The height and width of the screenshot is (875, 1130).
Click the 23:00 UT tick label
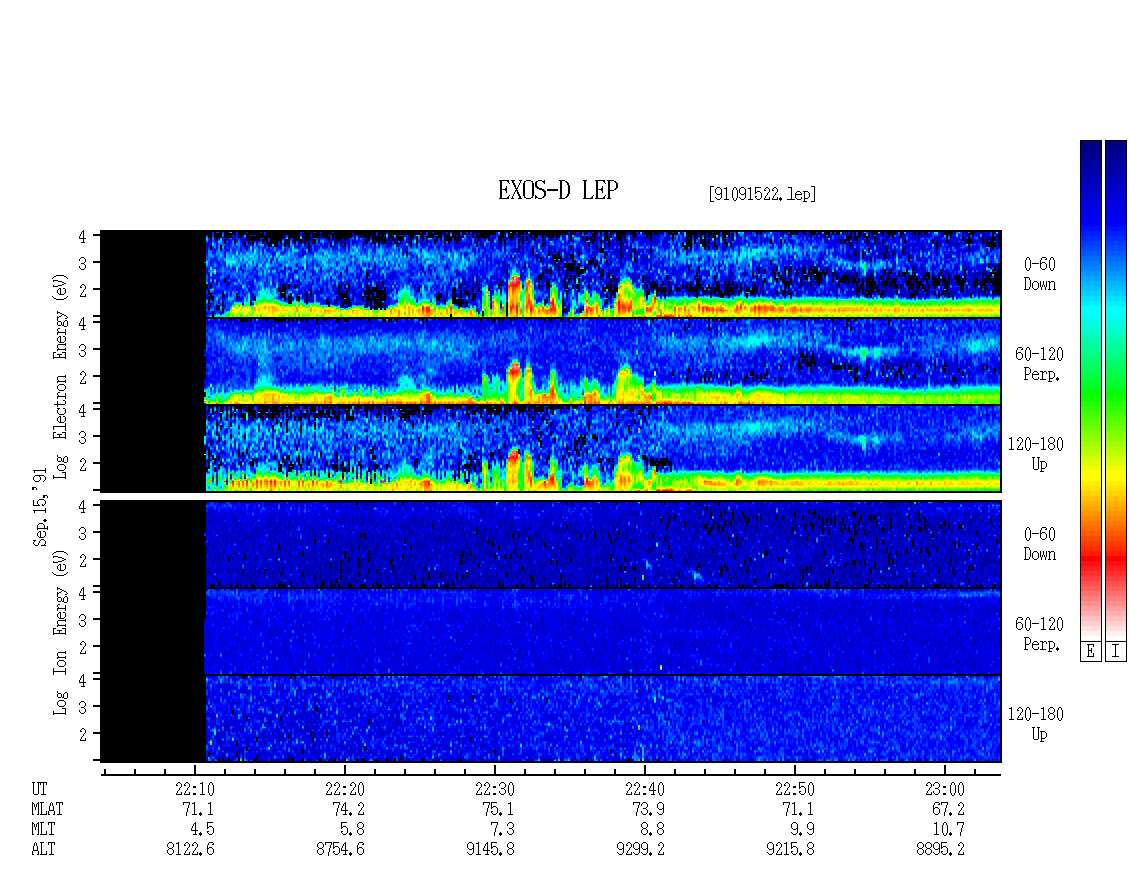coord(944,789)
